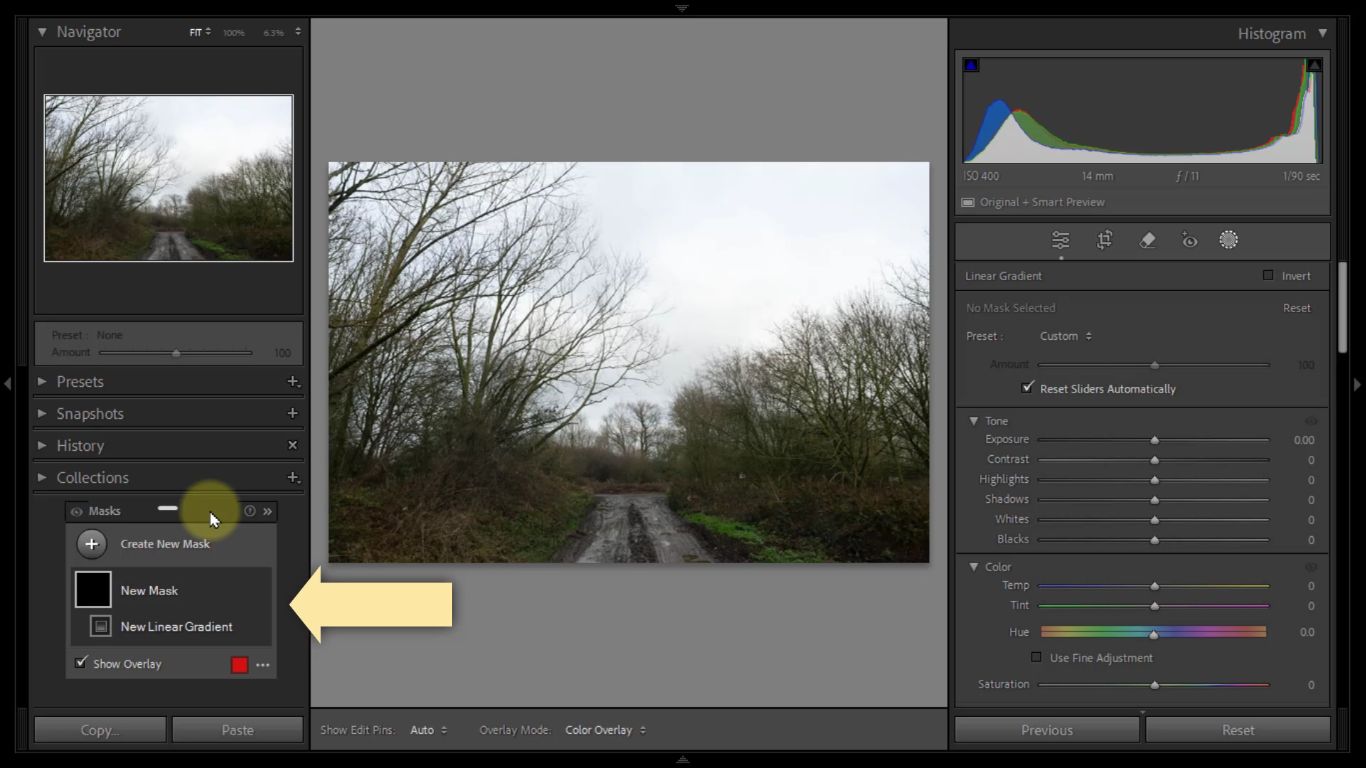Image resolution: width=1366 pixels, height=768 pixels.
Task: Open mask overlay options three-dot menu
Action: click(263, 665)
